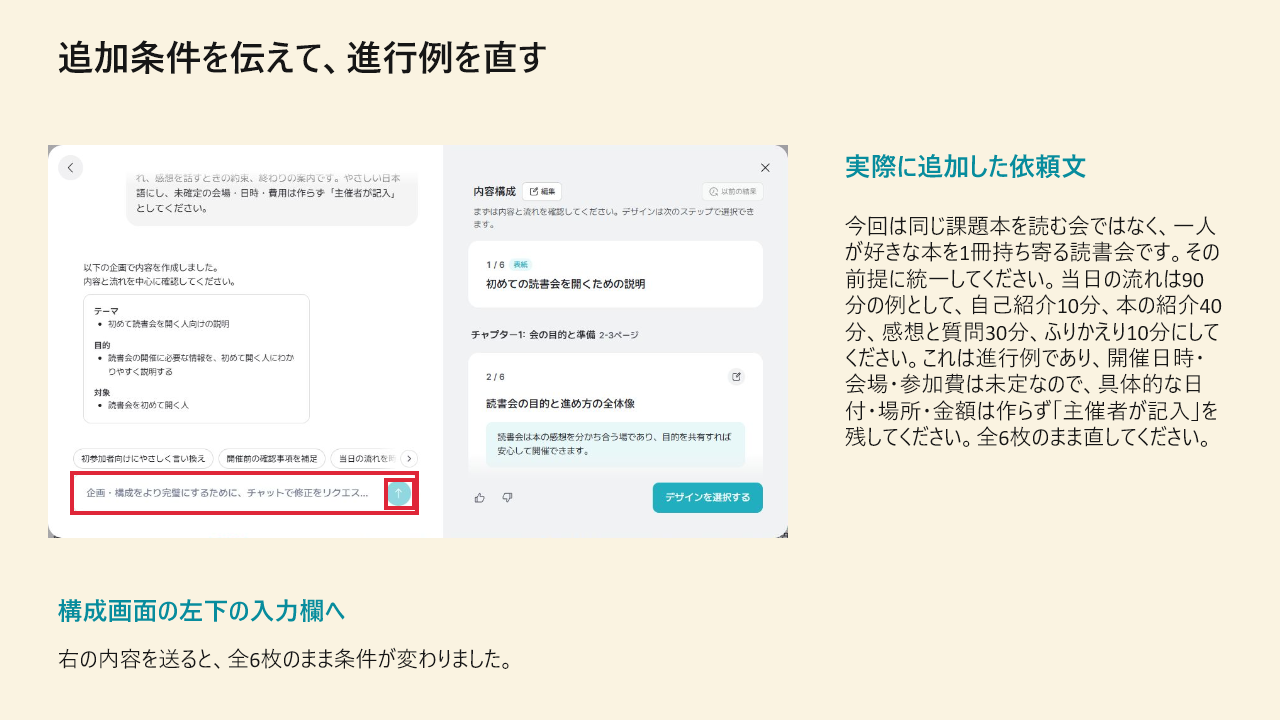
Task: Send the chat message with the up-arrow button
Action: coord(398,493)
